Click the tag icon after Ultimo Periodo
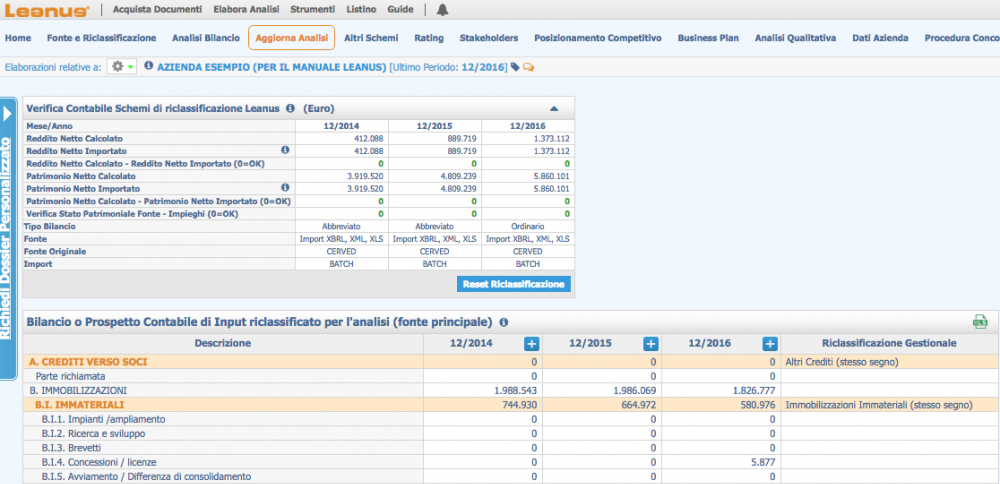 click(515, 66)
